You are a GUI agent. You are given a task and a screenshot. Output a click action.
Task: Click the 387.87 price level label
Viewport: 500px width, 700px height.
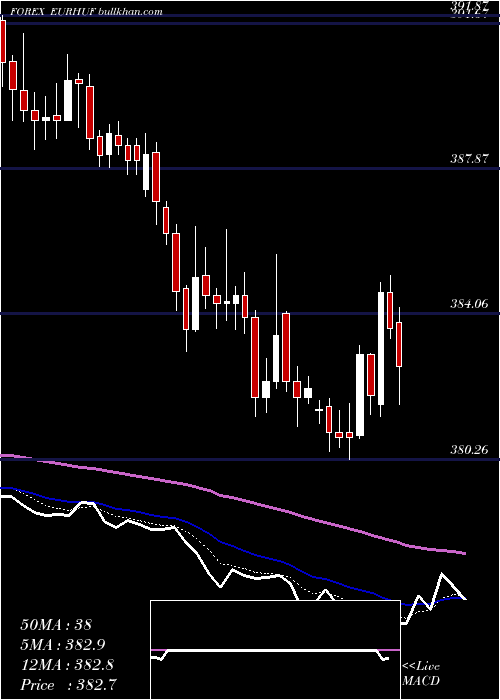coord(469,158)
